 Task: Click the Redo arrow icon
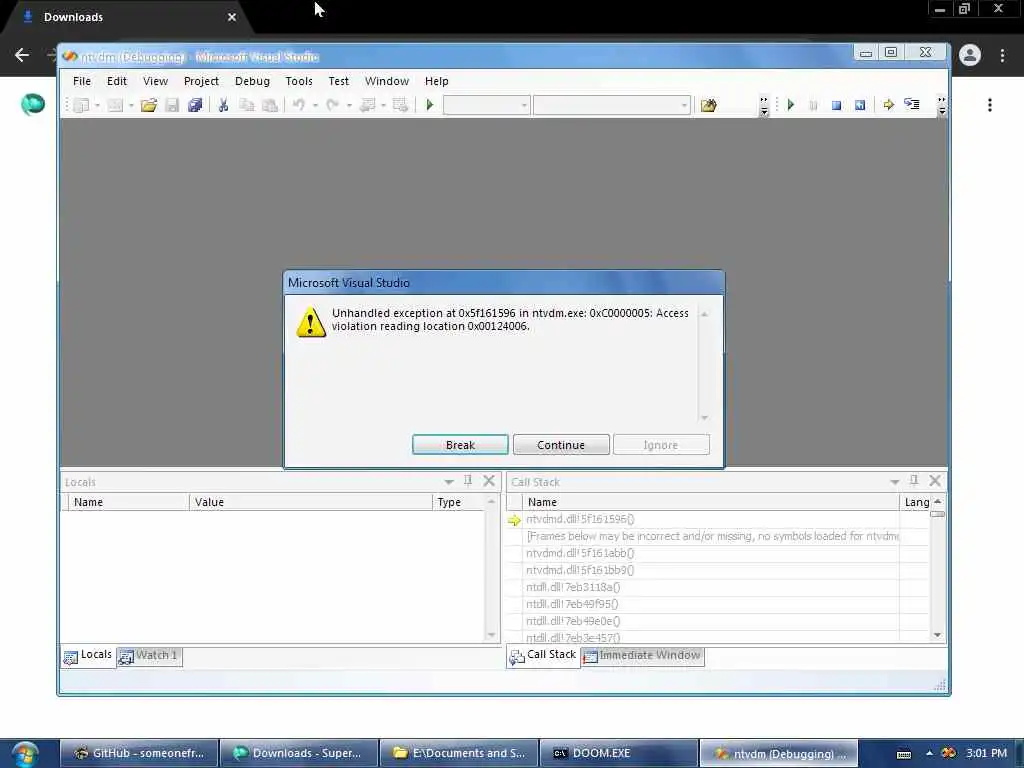pyautogui.click(x=332, y=105)
